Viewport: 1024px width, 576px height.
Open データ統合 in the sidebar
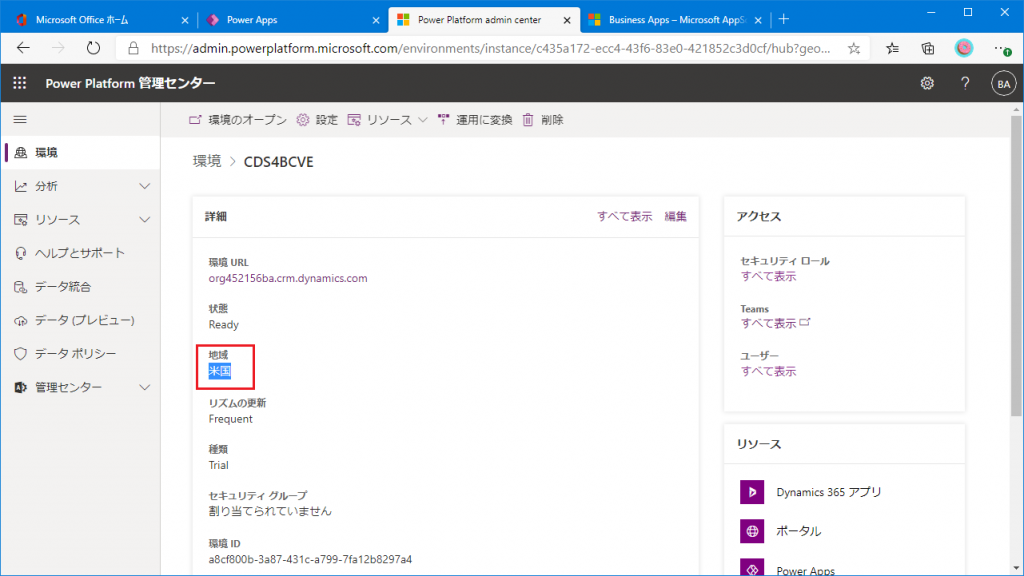(x=81, y=287)
